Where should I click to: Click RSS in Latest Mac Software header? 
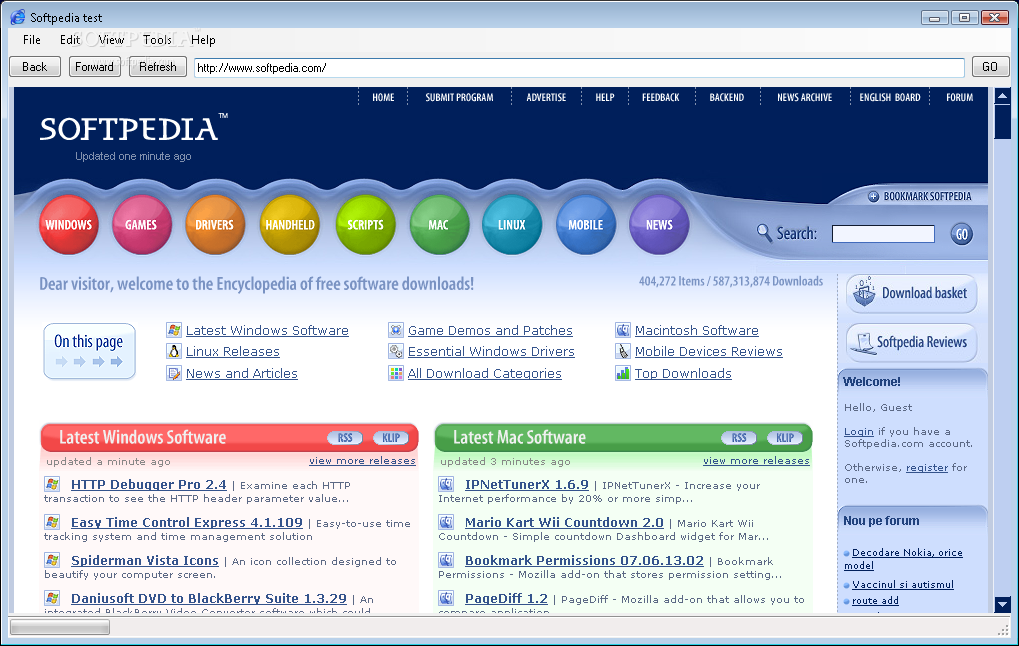pos(739,438)
